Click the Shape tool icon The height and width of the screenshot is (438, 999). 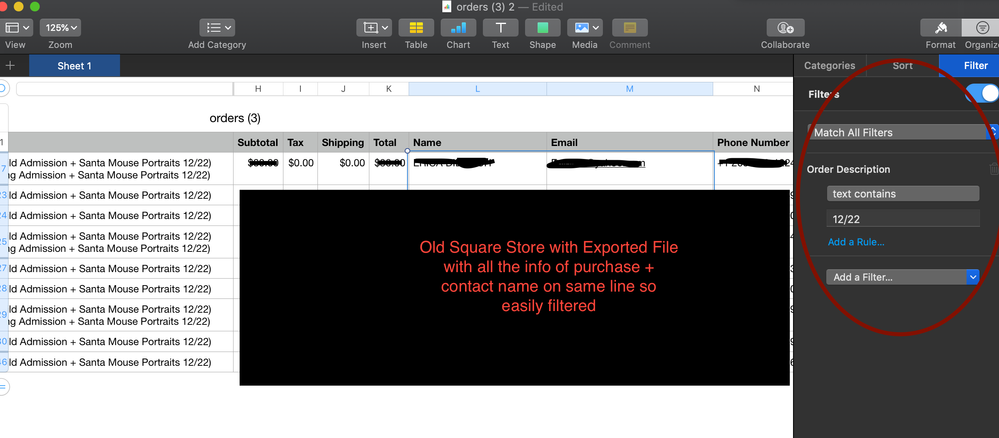click(542, 28)
